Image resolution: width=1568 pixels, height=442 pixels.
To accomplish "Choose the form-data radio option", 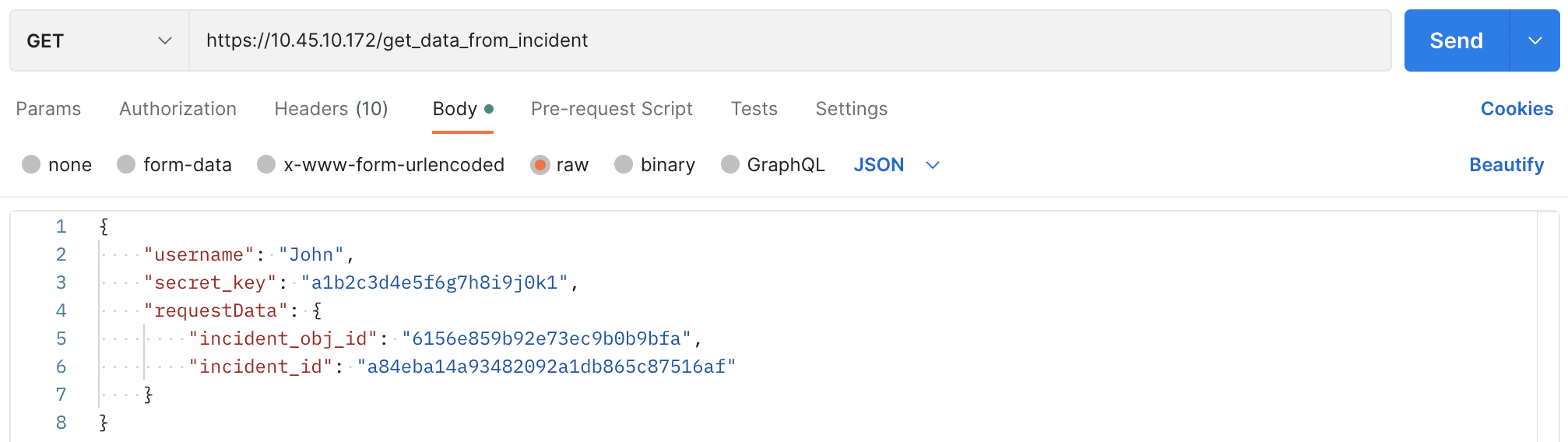I will (126, 165).
